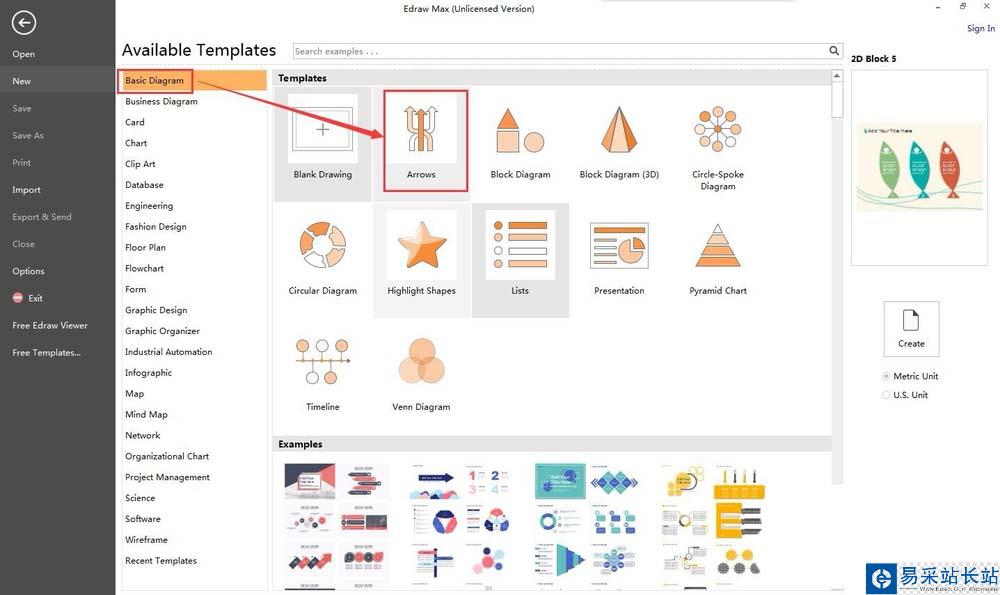Click the search magnifier icon
Screen dimensions: 1000x595
(x=834, y=50)
